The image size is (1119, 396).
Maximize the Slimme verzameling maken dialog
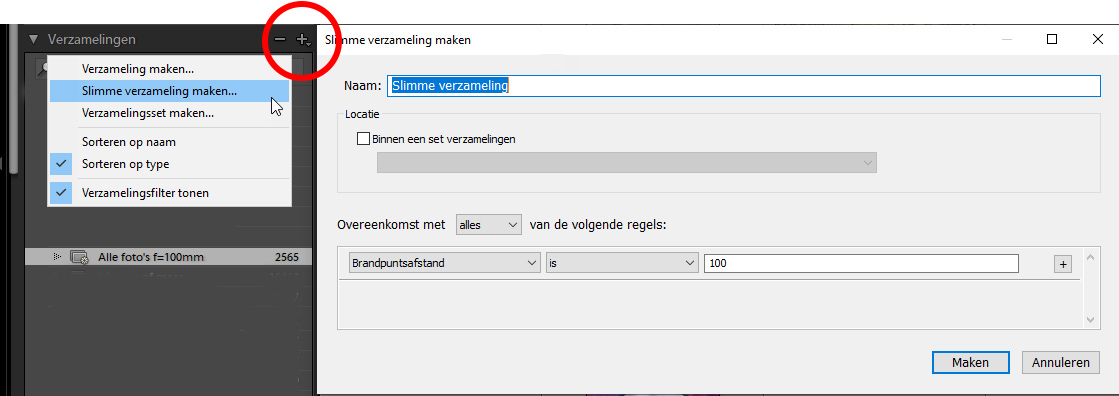pos(1052,40)
